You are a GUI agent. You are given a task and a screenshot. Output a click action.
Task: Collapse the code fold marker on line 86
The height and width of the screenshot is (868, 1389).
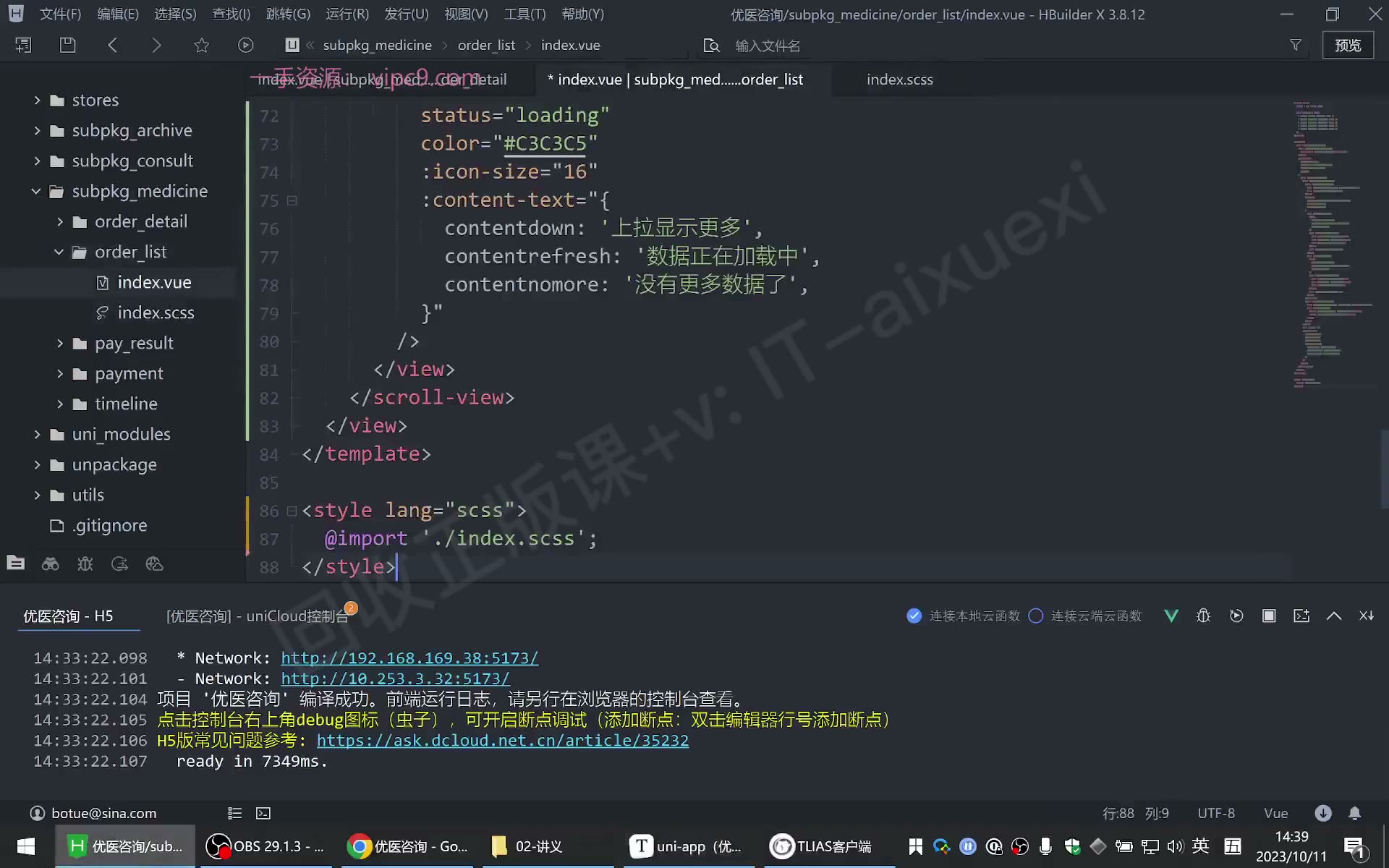pos(292,511)
